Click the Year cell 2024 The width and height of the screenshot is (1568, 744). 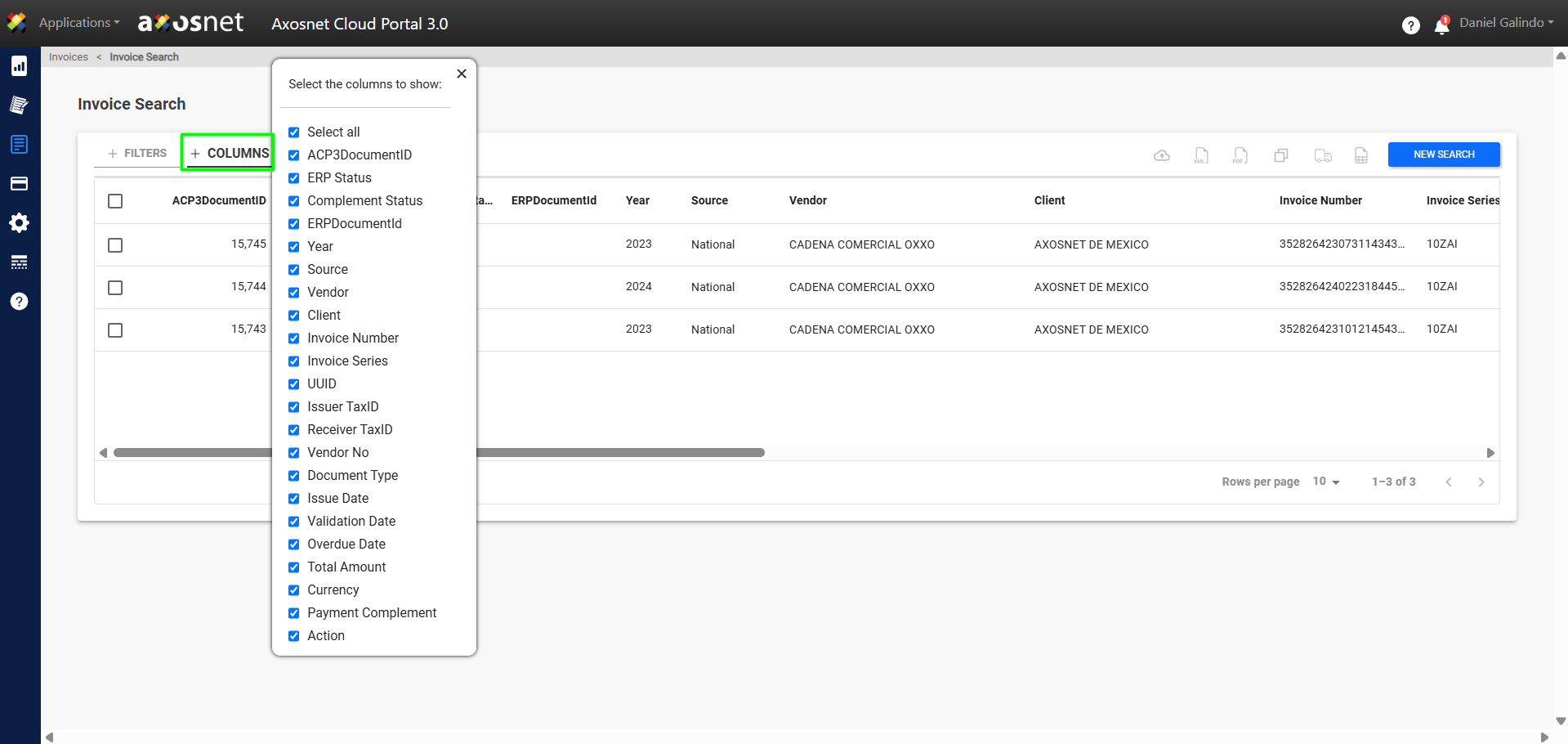[x=639, y=287]
